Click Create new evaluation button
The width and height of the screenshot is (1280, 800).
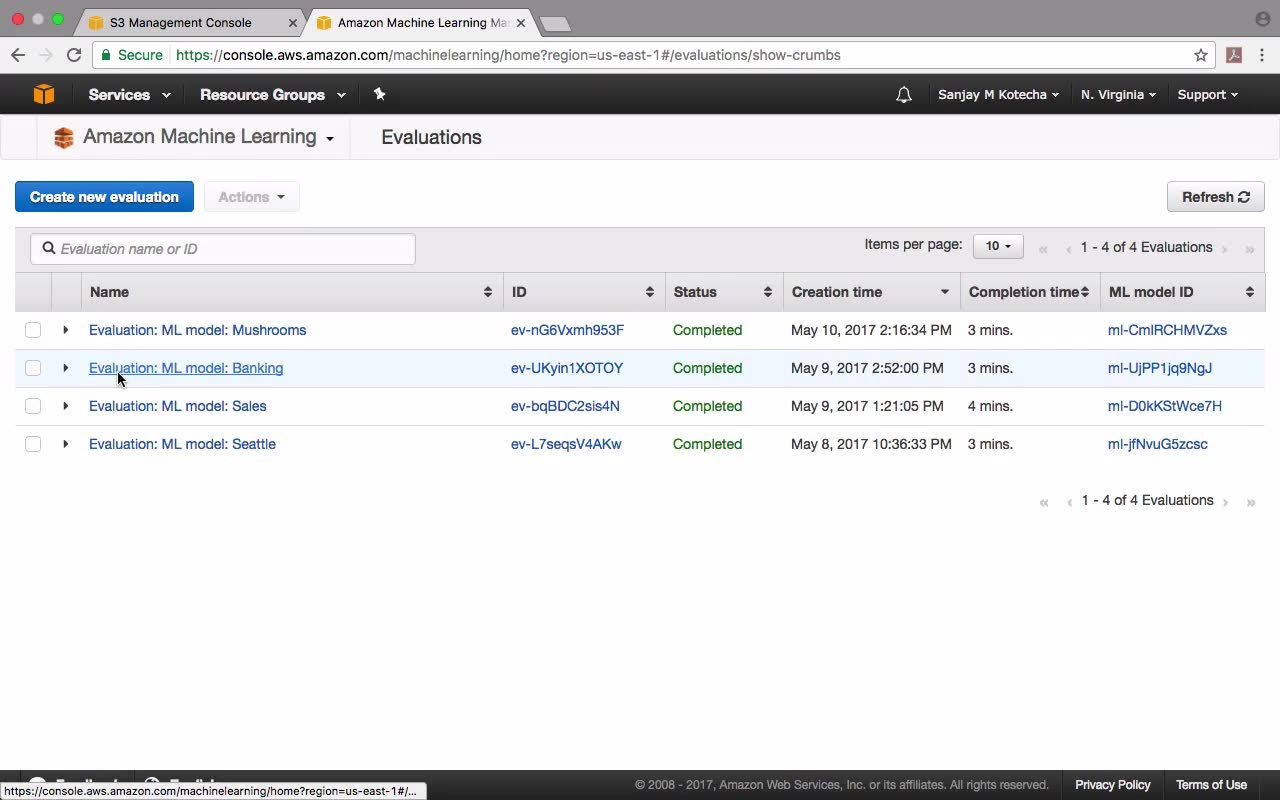click(x=104, y=197)
